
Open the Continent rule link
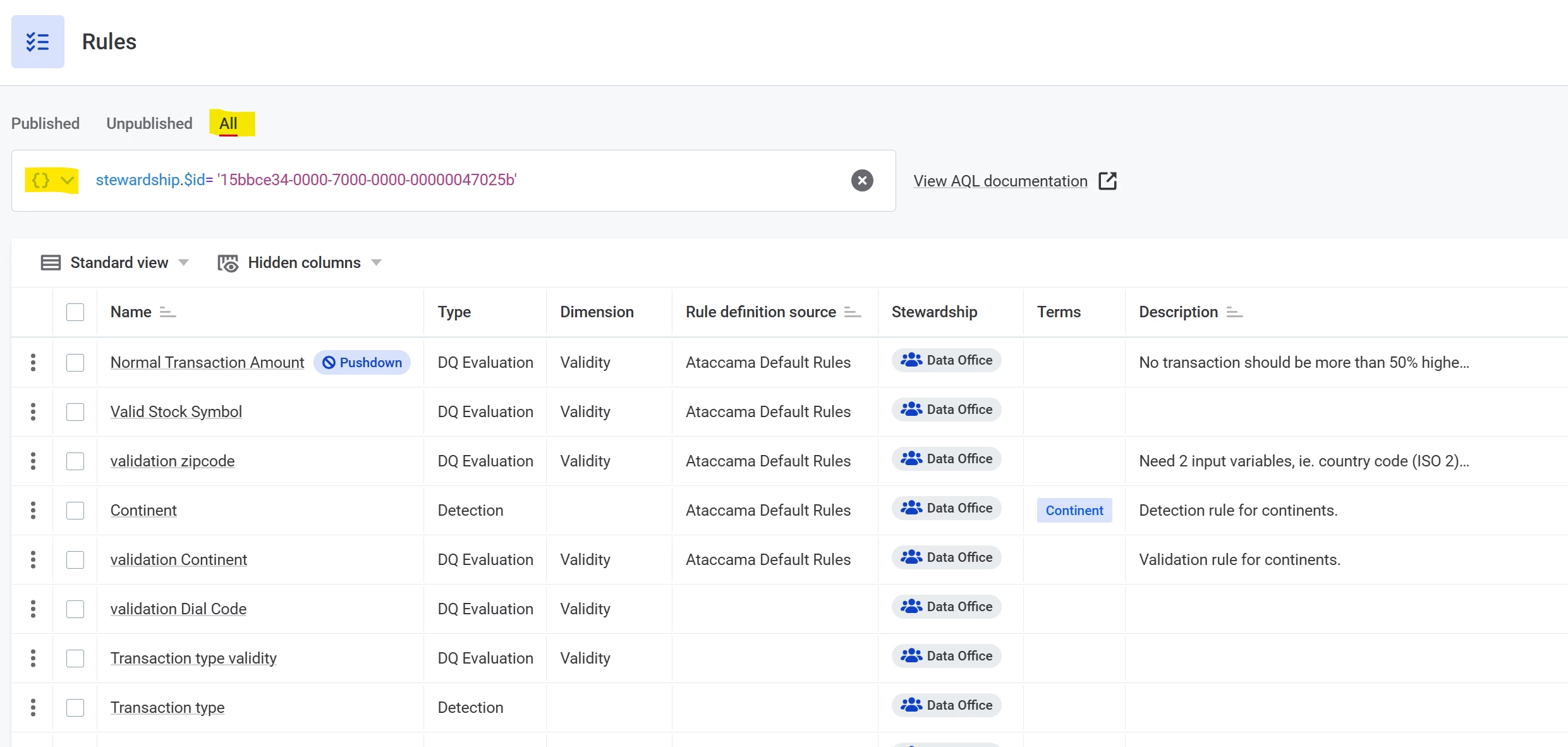(x=143, y=511)
